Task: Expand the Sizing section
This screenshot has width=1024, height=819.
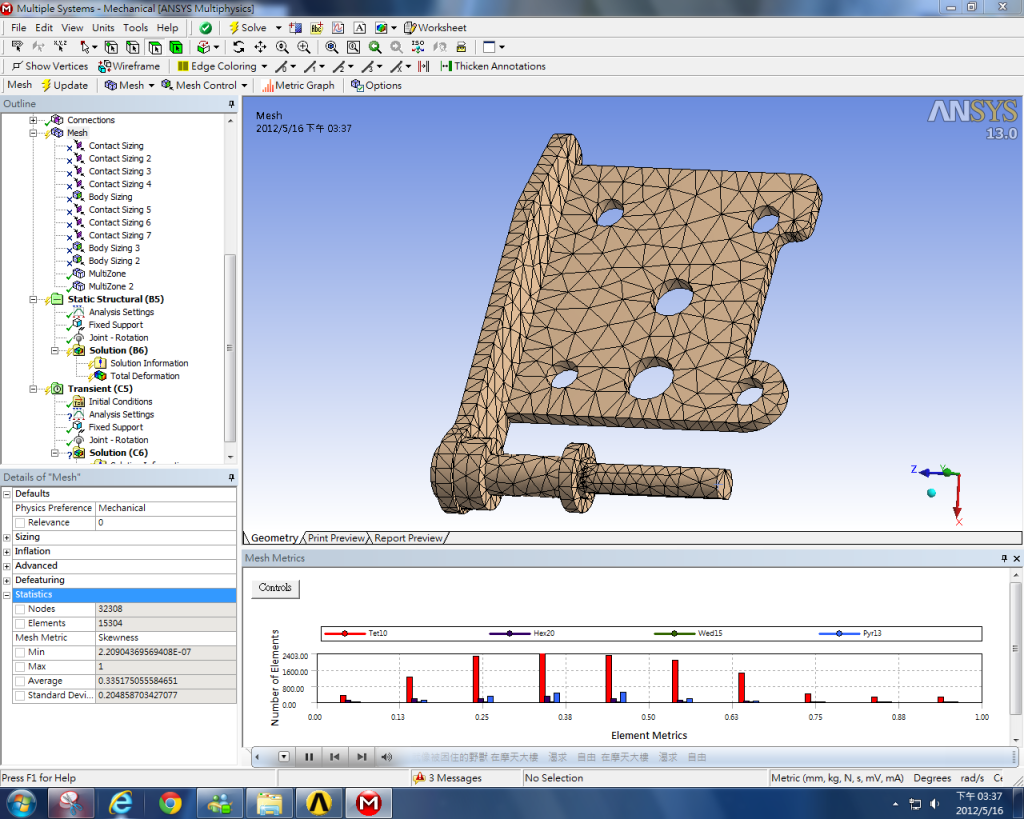Action: pos(7,537)
